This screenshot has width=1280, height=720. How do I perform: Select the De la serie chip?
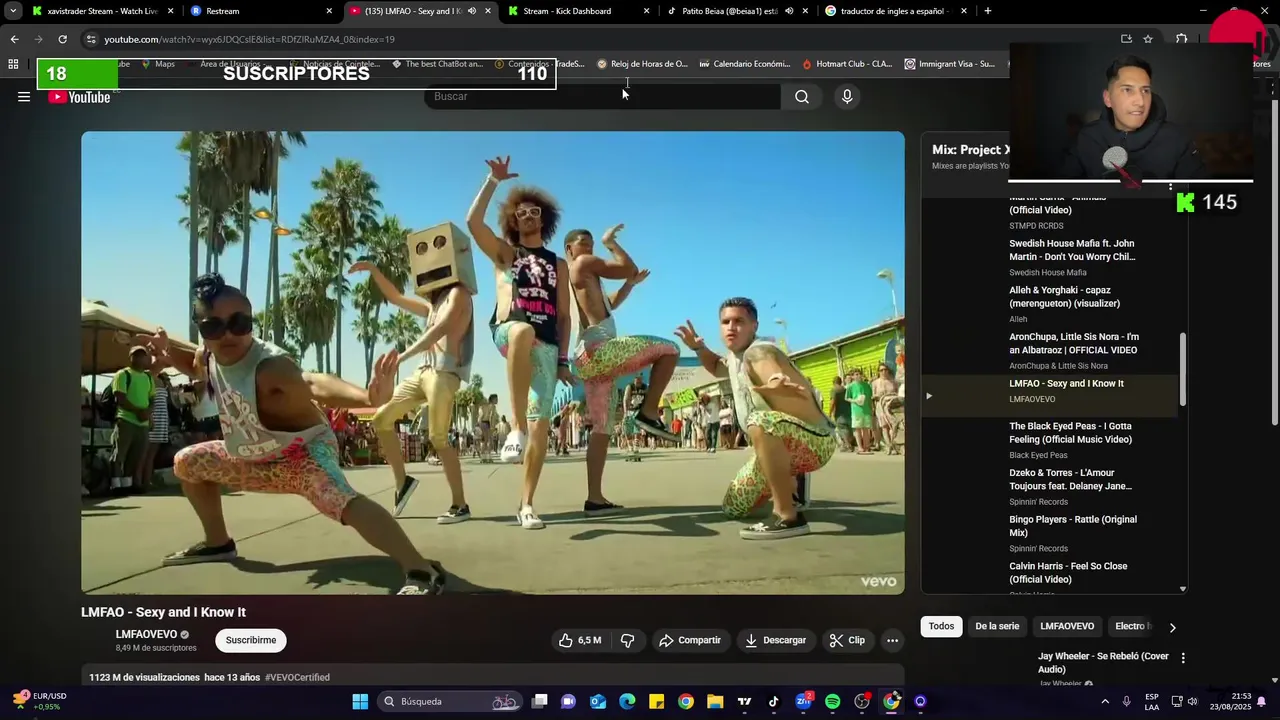pyautogui.click(x=997, y=626)
